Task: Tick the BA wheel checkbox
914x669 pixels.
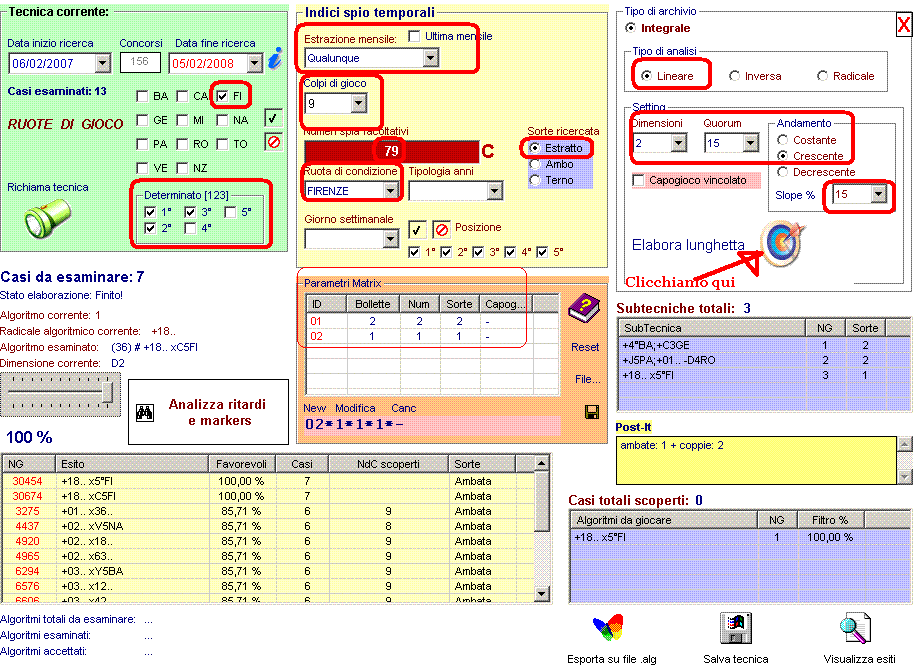Action: (142, 96)
